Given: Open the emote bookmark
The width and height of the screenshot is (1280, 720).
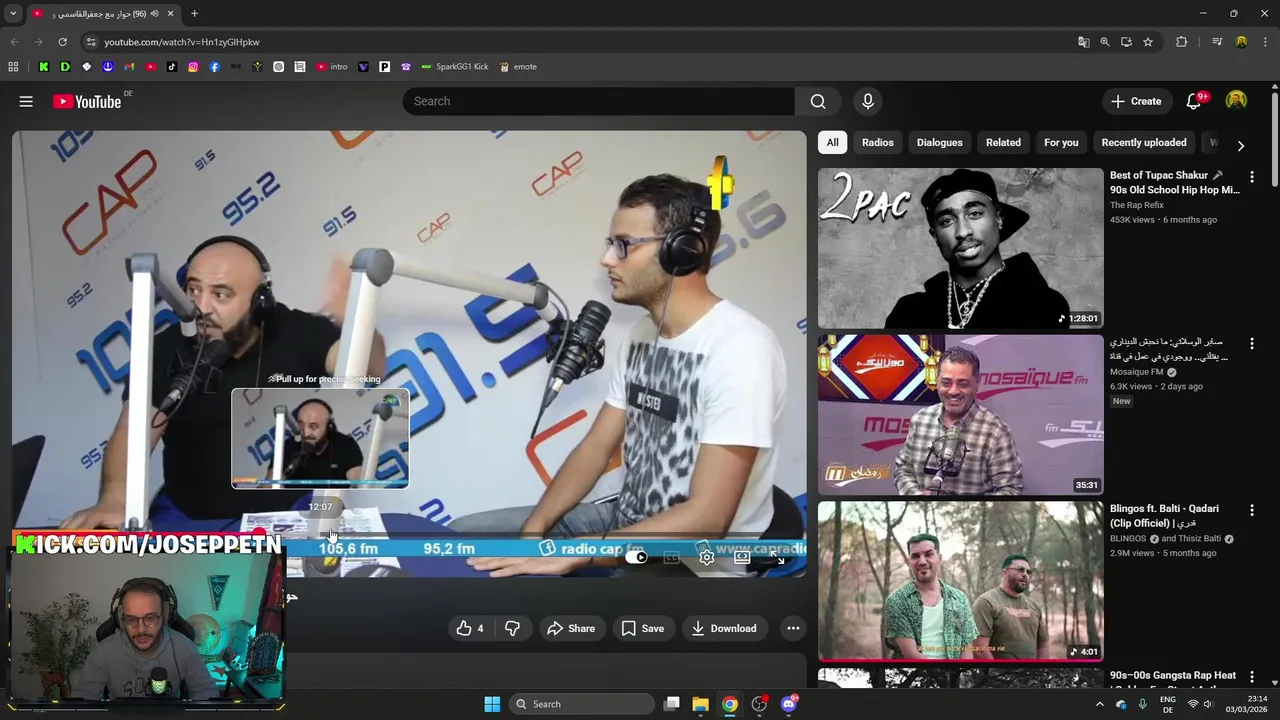Looking at the screenshot, I should click(518, 67).
